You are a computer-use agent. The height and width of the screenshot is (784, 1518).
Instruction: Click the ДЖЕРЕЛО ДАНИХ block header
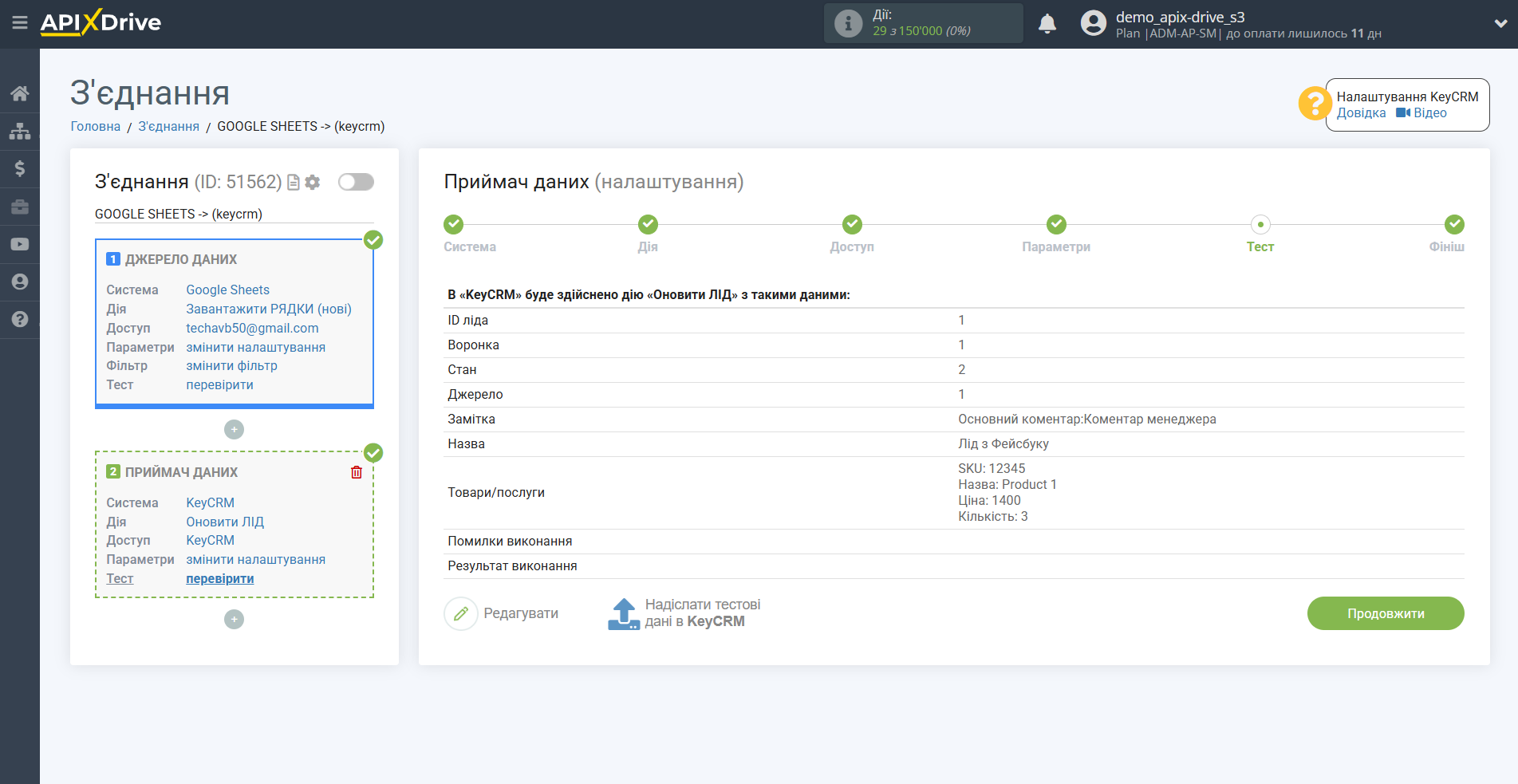coord(181,260)
